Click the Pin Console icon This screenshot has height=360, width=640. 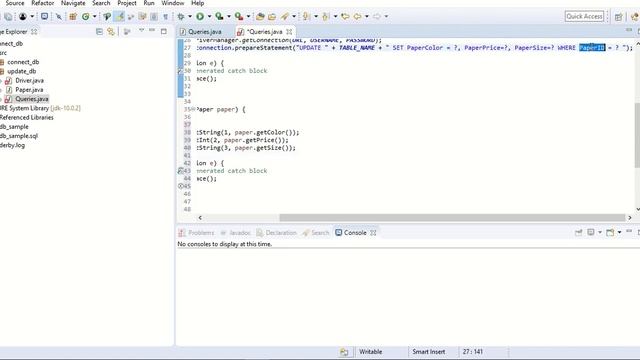pos(578,232)
